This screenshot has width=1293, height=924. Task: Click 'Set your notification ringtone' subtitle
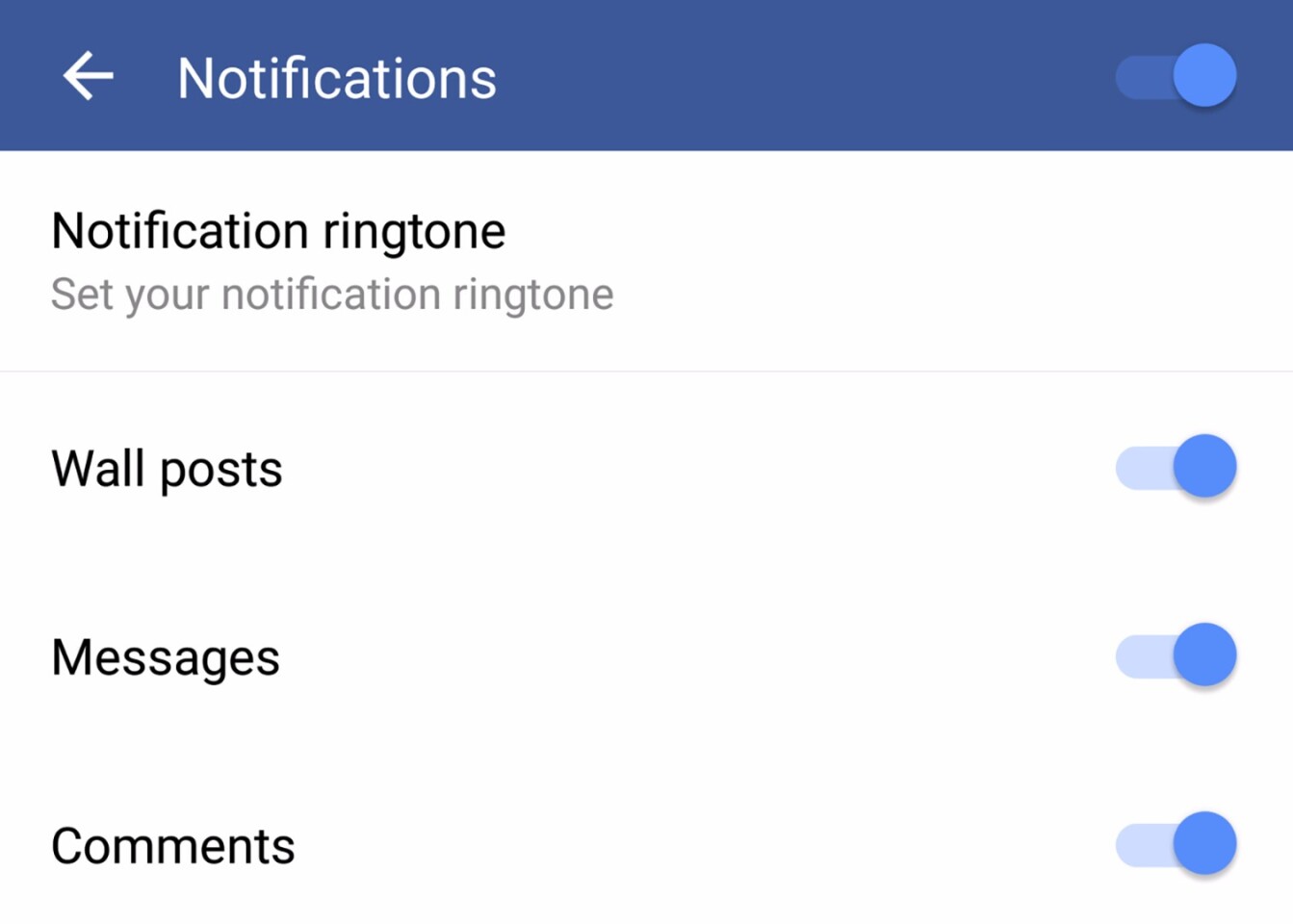point(332,295)
